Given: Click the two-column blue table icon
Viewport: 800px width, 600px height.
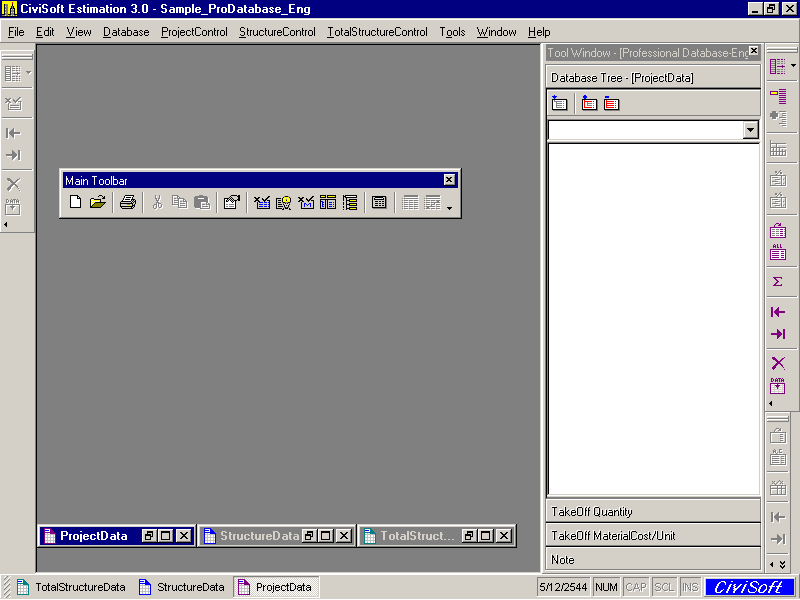Looking at the screenshot, I should (328, 202).
